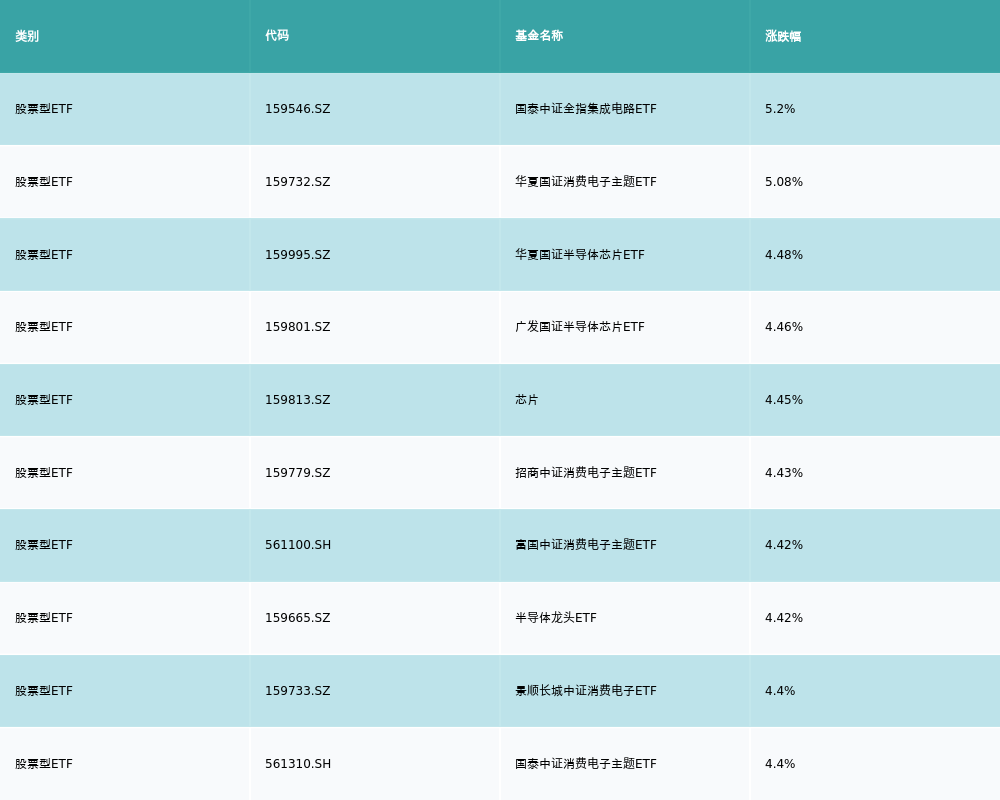Select code cell 159733.SZ
This screenshot has height=800, width=1000.
click(x=298, y=691)
